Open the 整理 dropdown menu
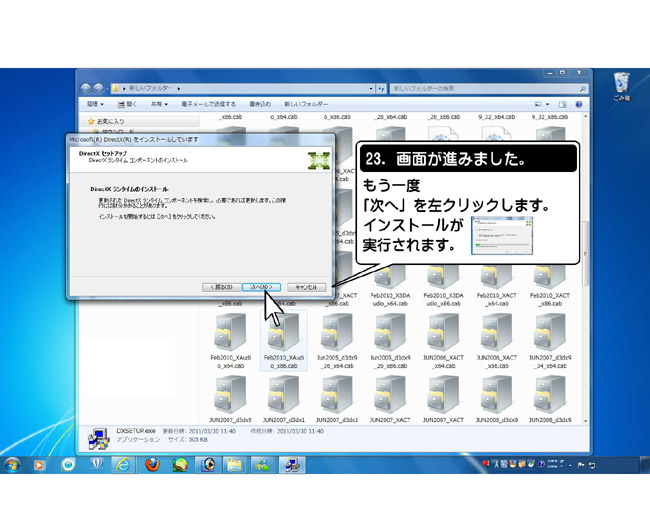Image resolution: width=650 pixels, height=507 pixels. [x=95, y=104]
